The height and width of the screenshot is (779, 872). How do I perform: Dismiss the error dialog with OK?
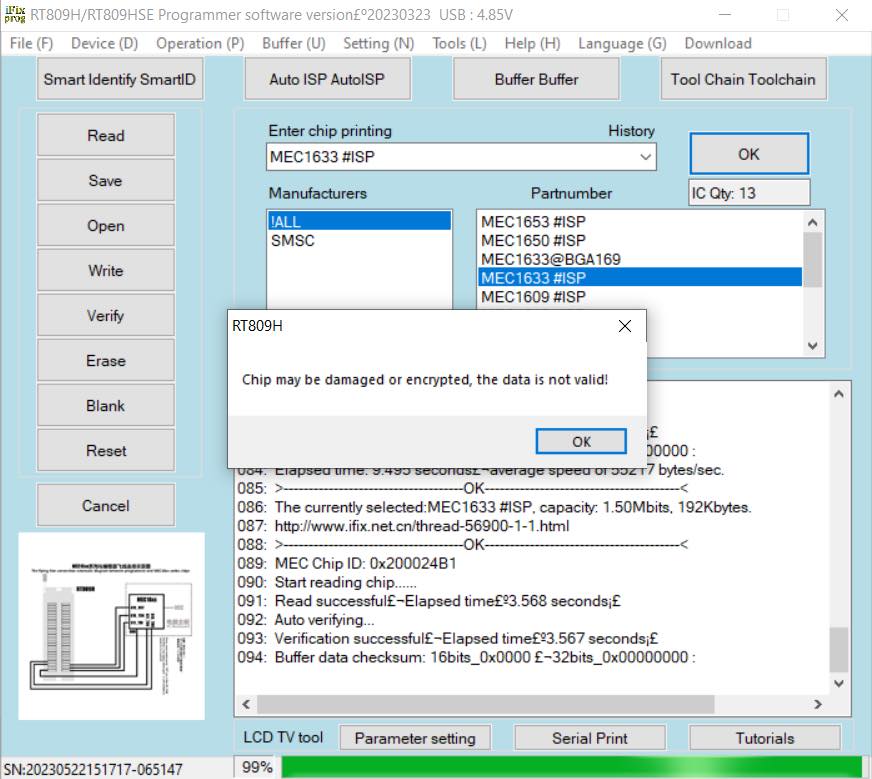pos(581,441)
